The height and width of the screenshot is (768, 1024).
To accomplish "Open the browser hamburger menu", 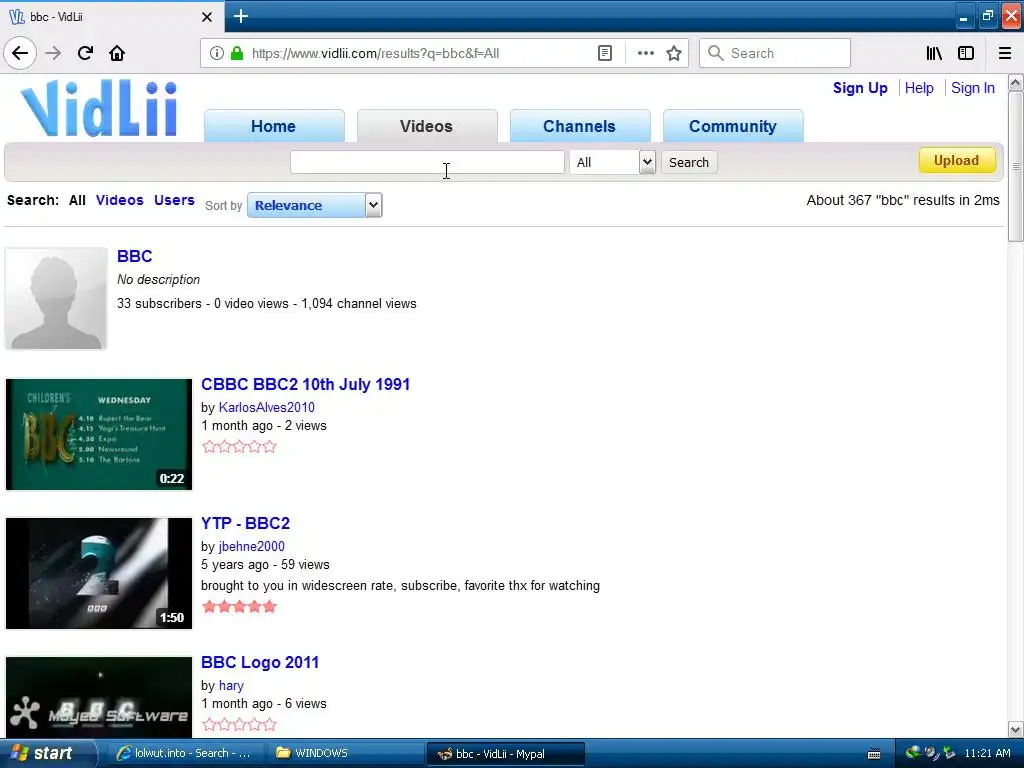I will click(1005, 53).
